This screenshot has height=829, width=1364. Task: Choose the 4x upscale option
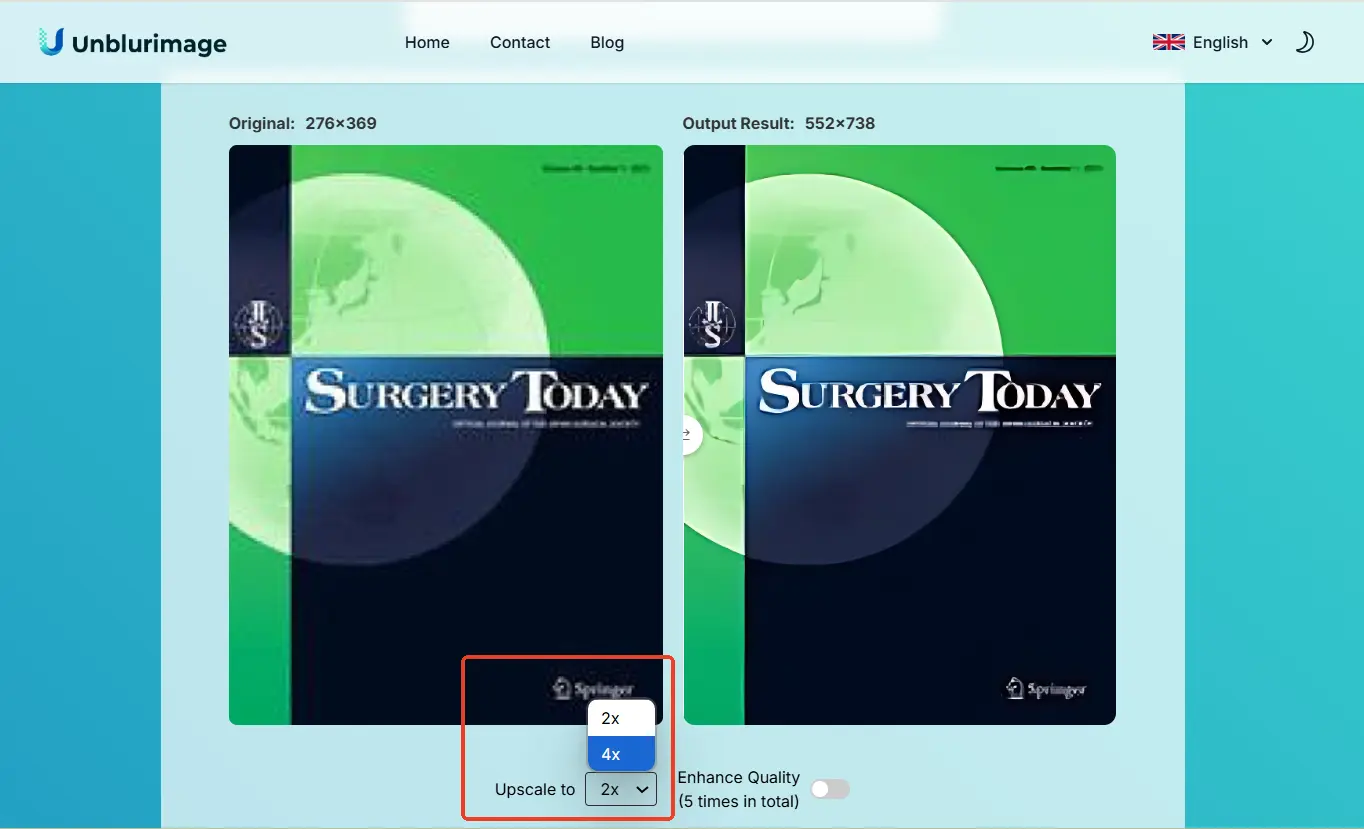pos(621,754)
